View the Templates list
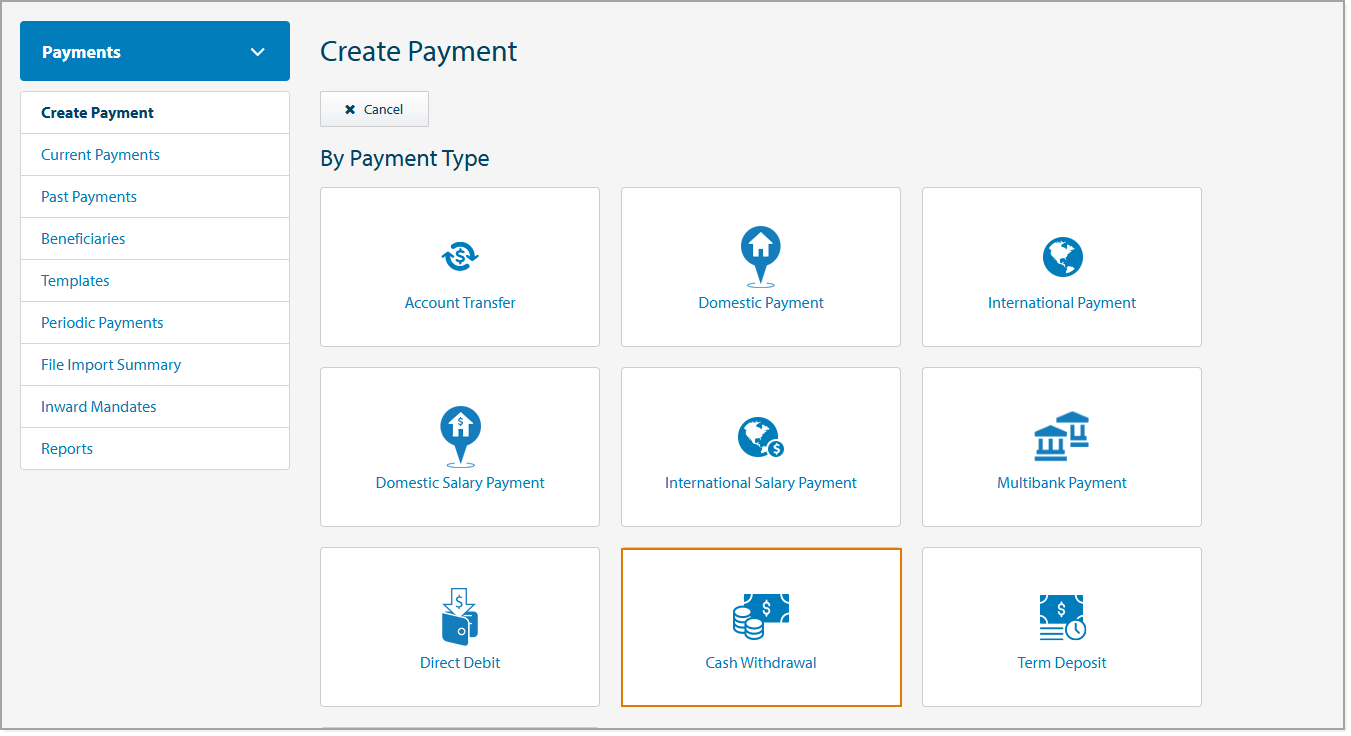Screen dimensions: 1351x736 (x=75, y=280)
